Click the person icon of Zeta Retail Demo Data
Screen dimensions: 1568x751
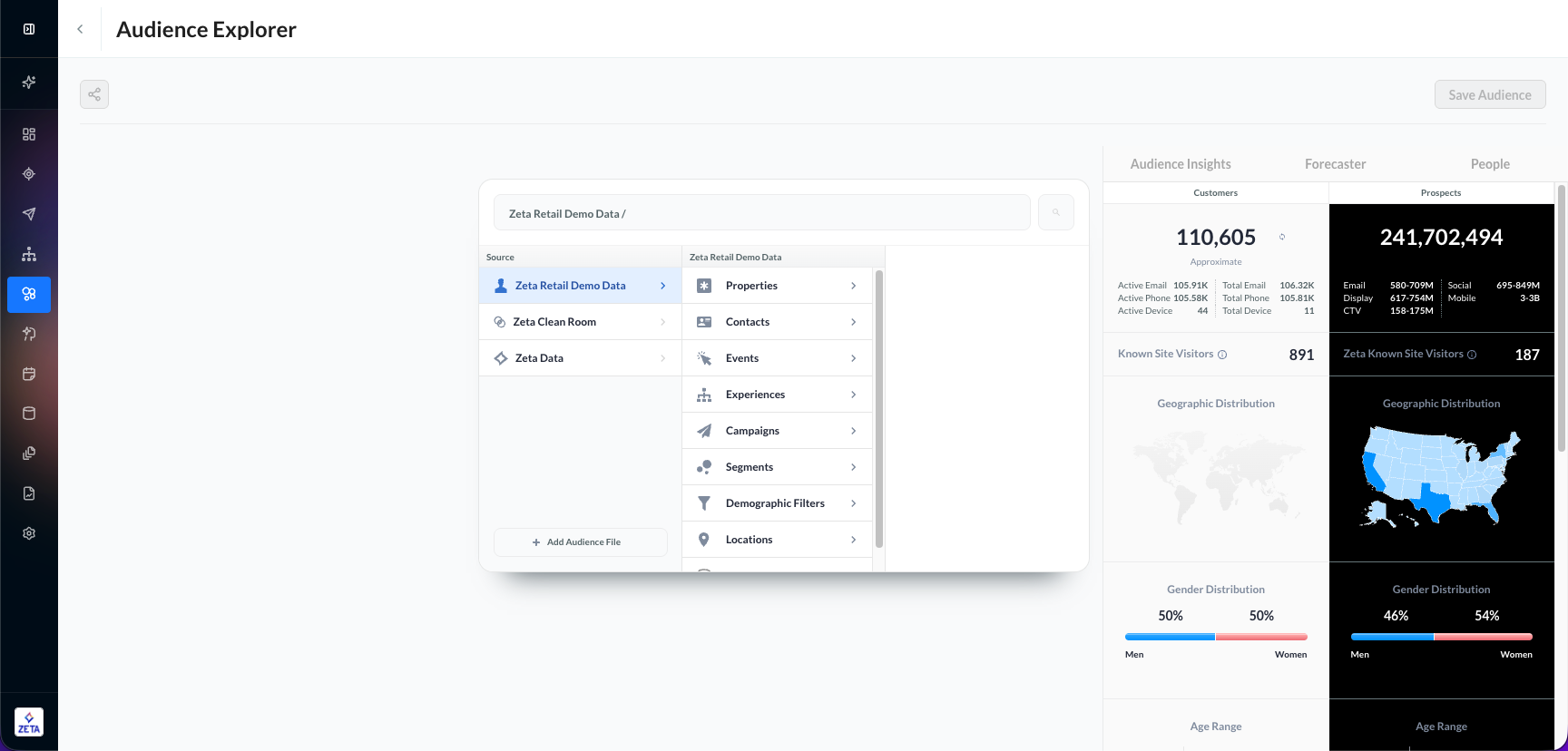tap(501, 286)
